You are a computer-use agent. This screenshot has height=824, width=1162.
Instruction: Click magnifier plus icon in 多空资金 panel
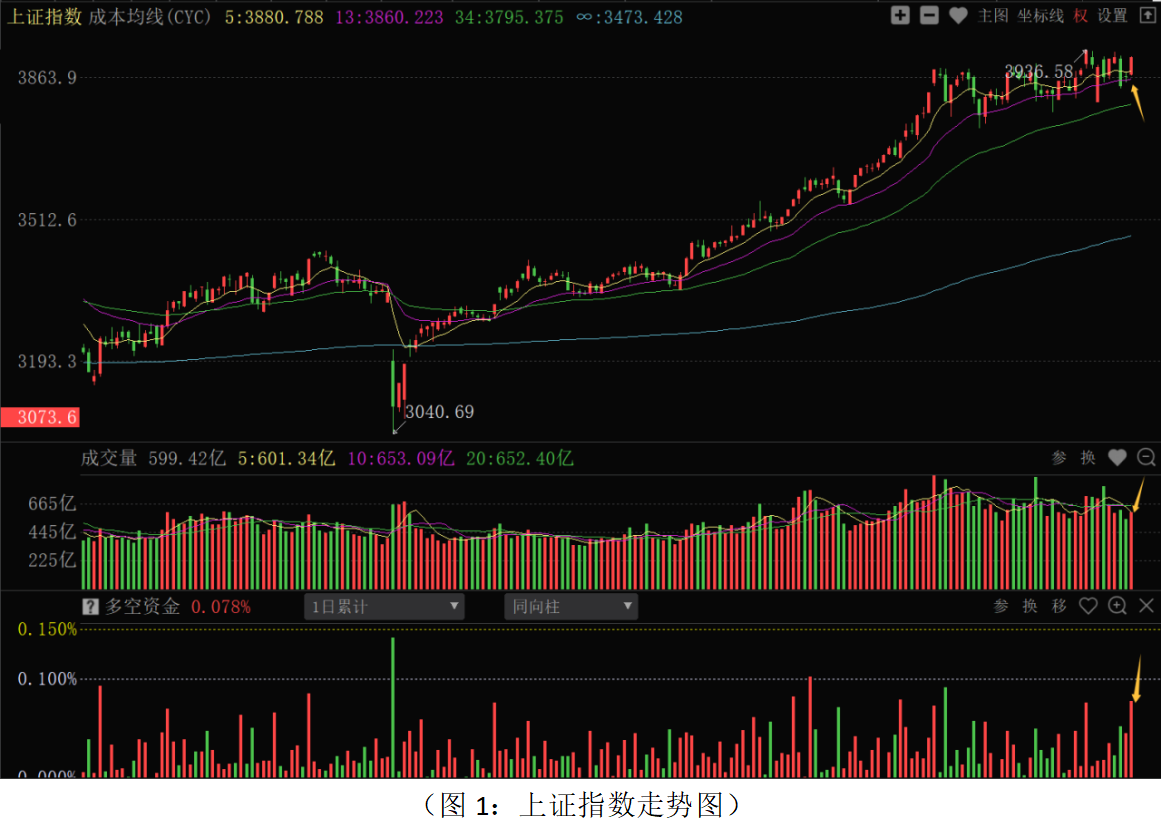pos(1117,606)
